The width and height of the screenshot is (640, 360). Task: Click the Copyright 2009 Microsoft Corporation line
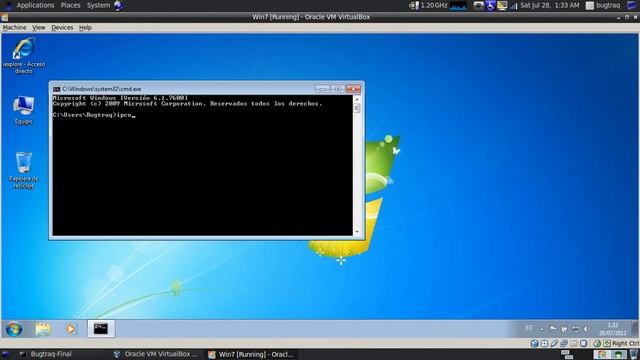(x=187, y=104)
